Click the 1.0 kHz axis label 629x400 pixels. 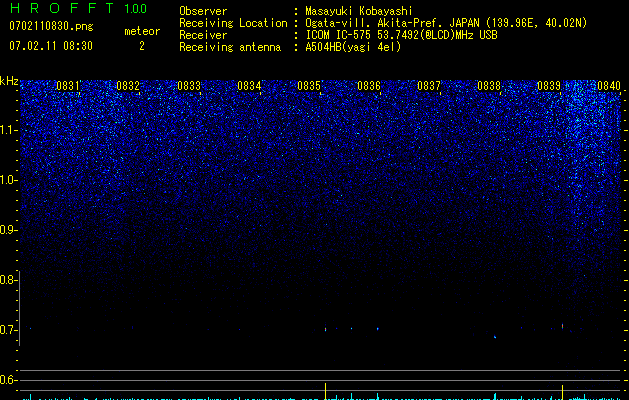(8, 180)
